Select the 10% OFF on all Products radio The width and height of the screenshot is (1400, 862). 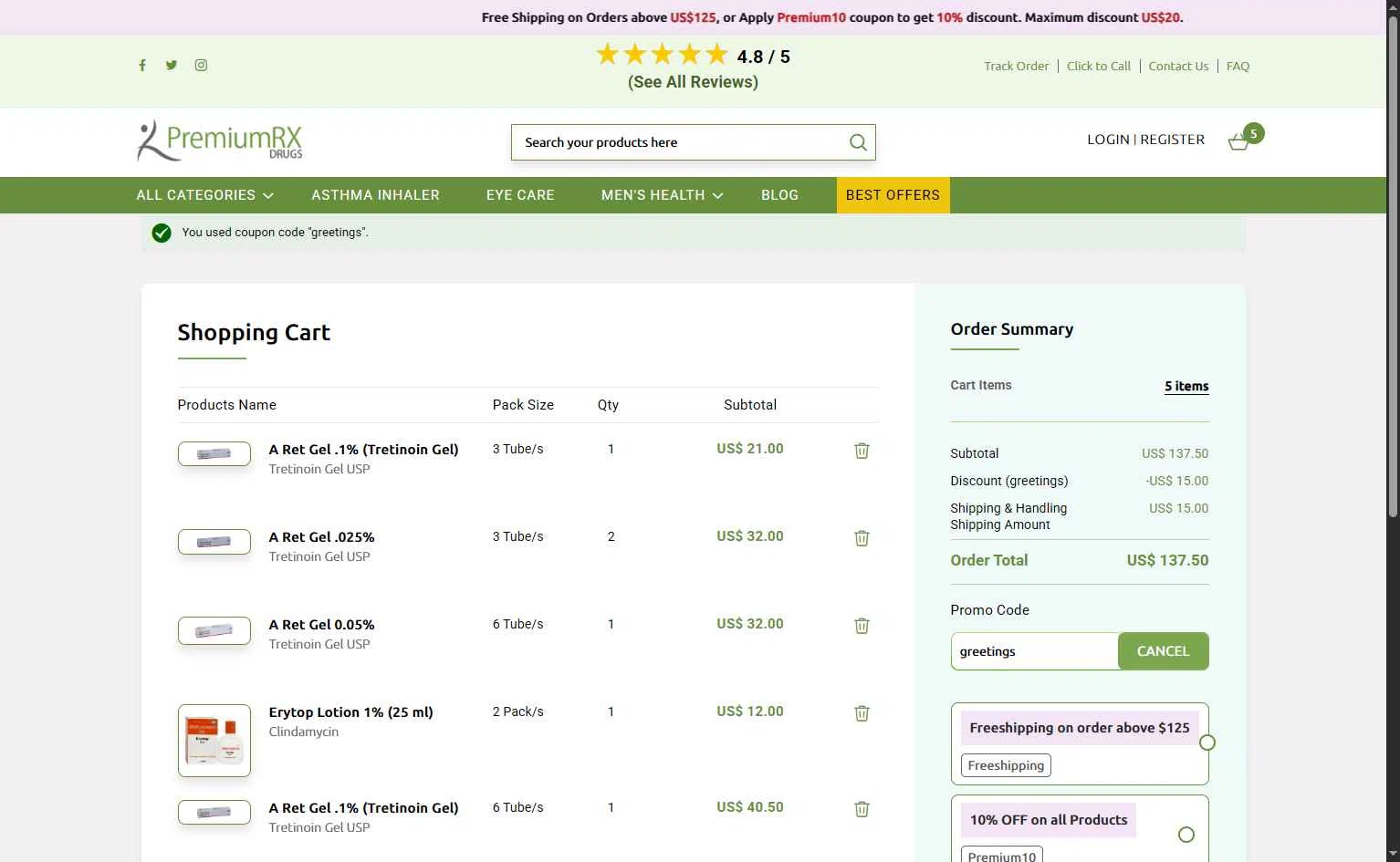tap(1186, 835)
